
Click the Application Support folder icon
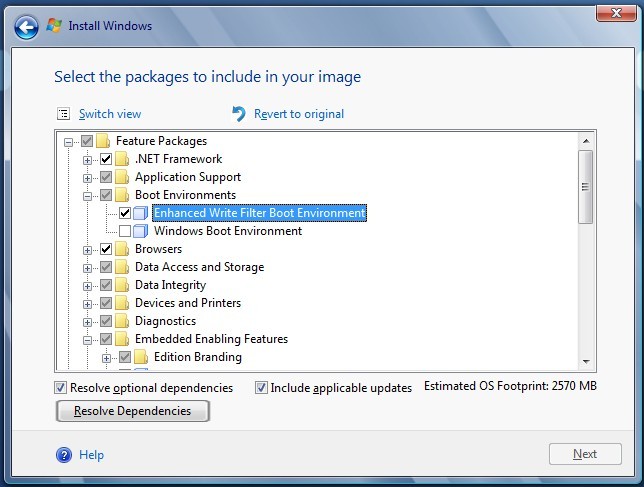tap(122, 177)
